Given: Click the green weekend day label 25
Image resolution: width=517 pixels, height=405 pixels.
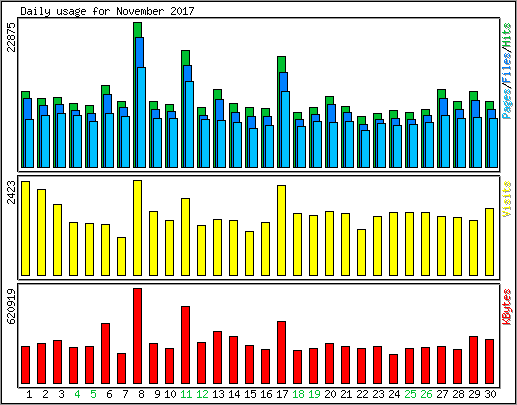Looking at the screenshot, I should click(410, 394).
